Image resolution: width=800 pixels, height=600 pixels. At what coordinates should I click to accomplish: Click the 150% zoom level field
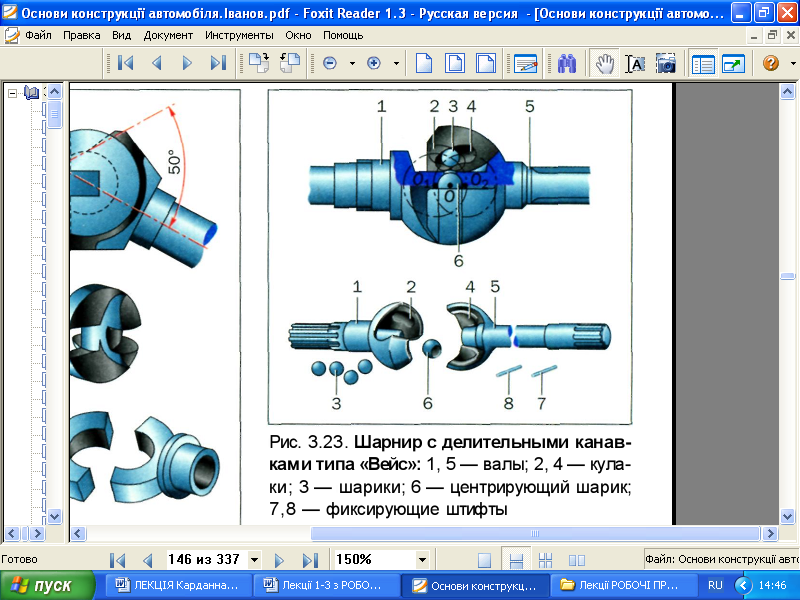pyautogui.click(x=374, y=560)
